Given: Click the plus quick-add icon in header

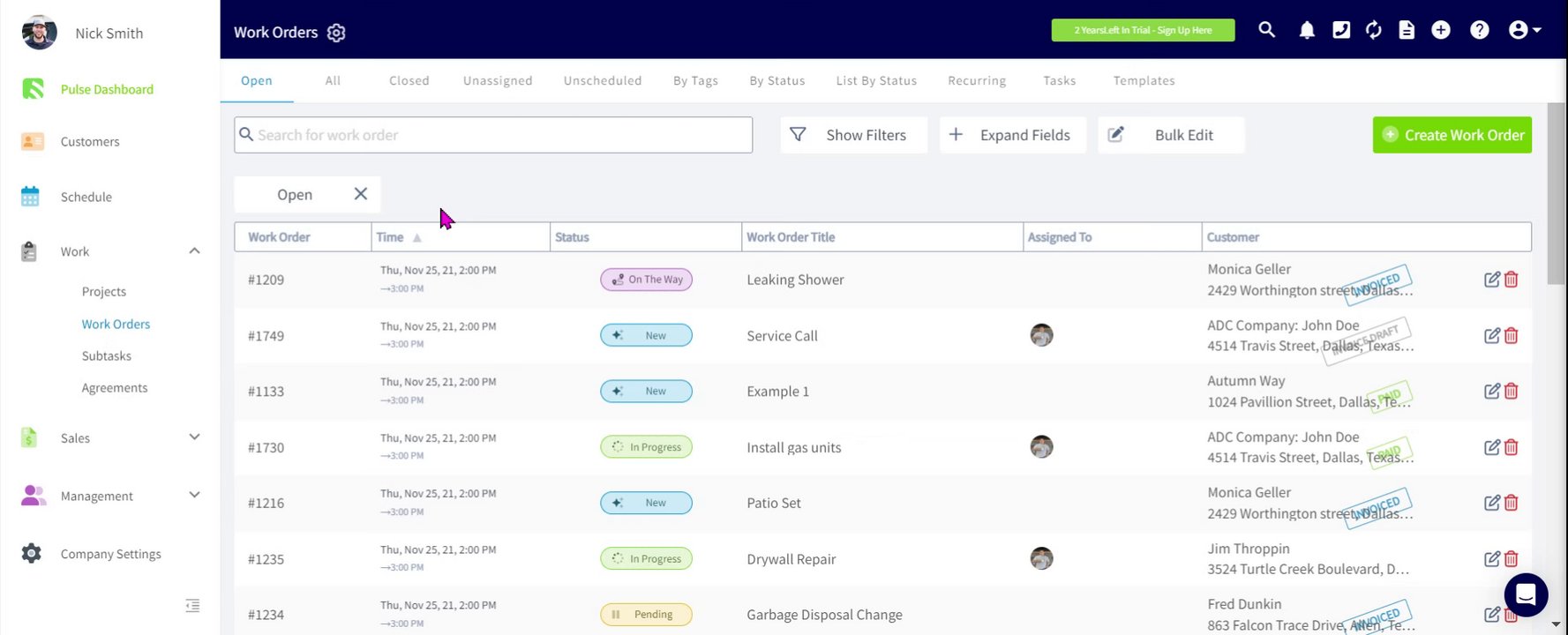Looking at the screenshot, I should click(1441, 30).
